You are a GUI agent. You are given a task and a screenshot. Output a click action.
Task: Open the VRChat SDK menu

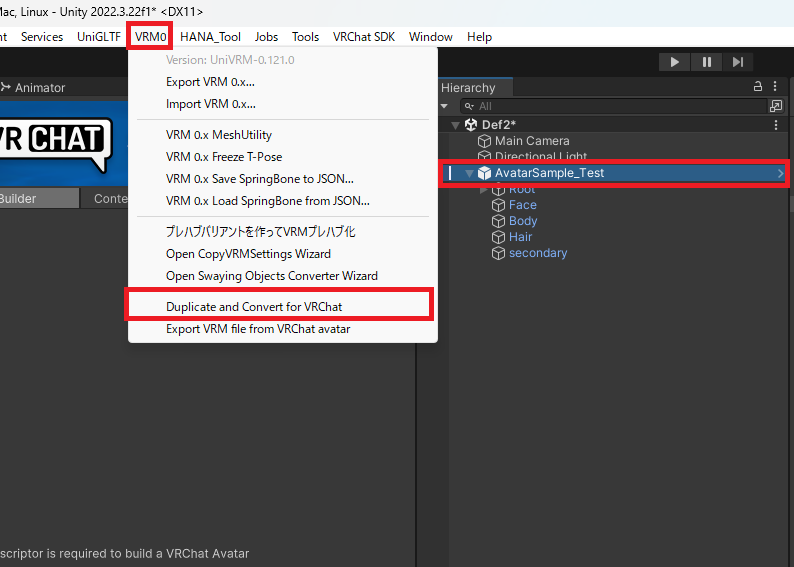[364, 37]
